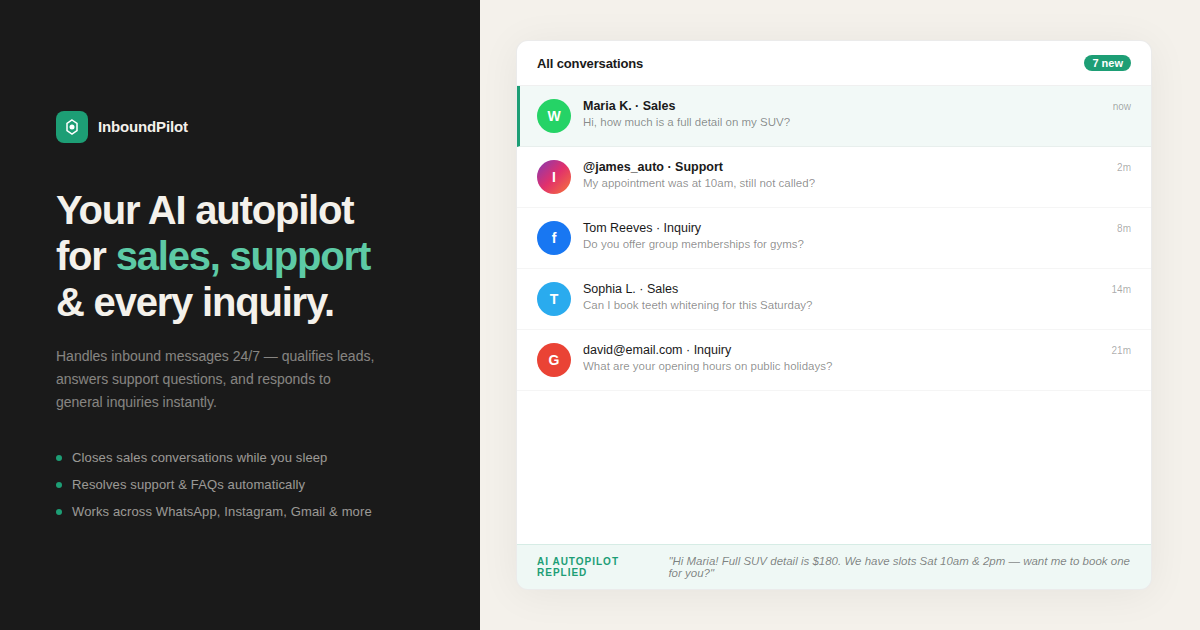Open message about teeth whitening Saturday
This screenshot has width=1200, height=630.
point(697,305)
